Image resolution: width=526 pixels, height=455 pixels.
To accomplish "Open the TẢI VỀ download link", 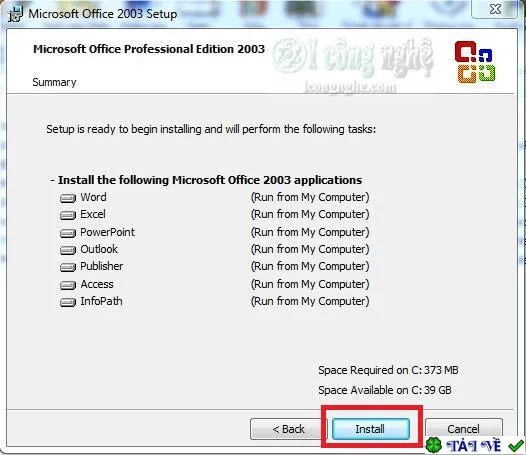I will coord(473,446).
